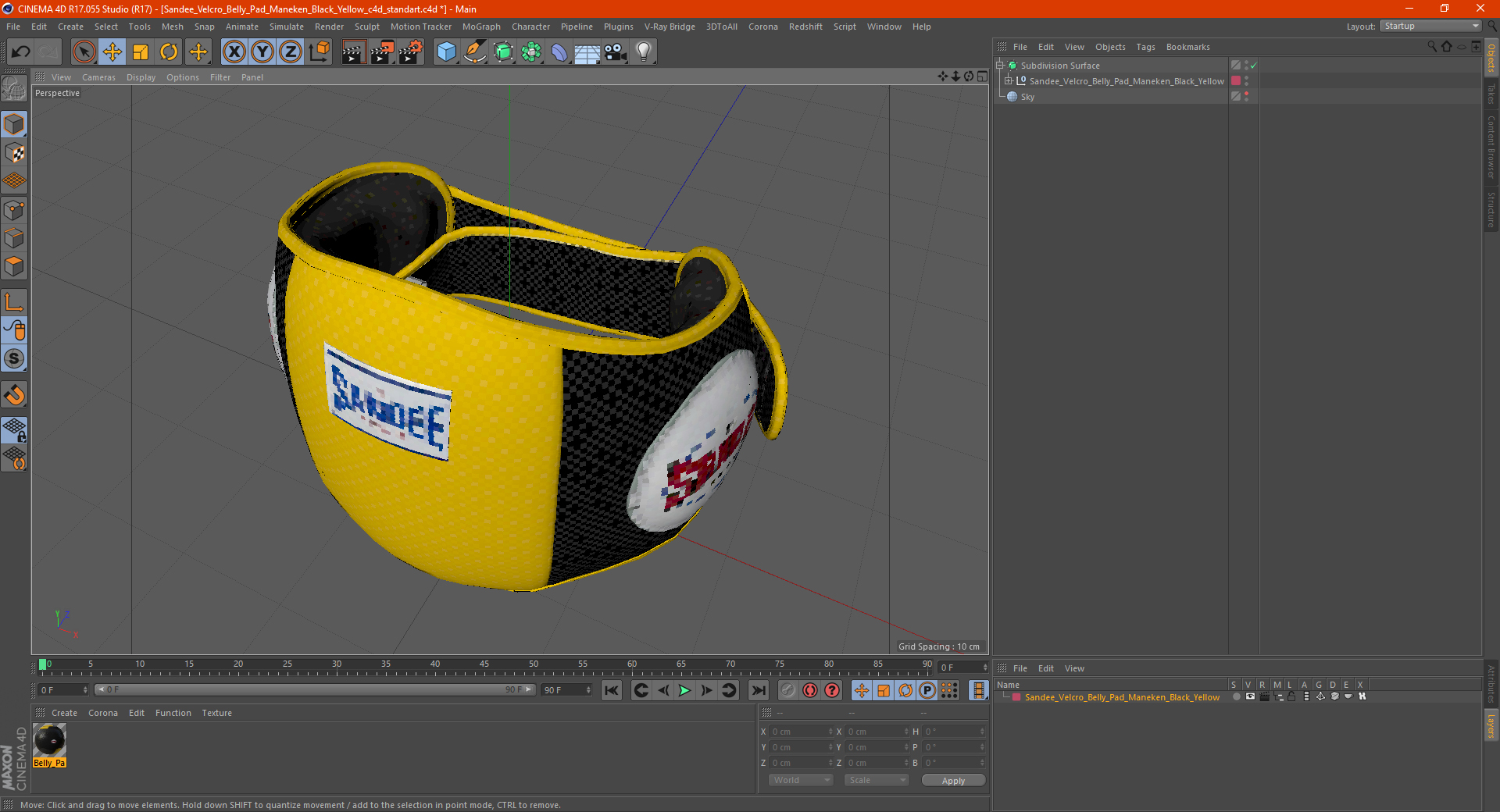
Task: Toggle the coordinate system icon
Action: [320, 52]
